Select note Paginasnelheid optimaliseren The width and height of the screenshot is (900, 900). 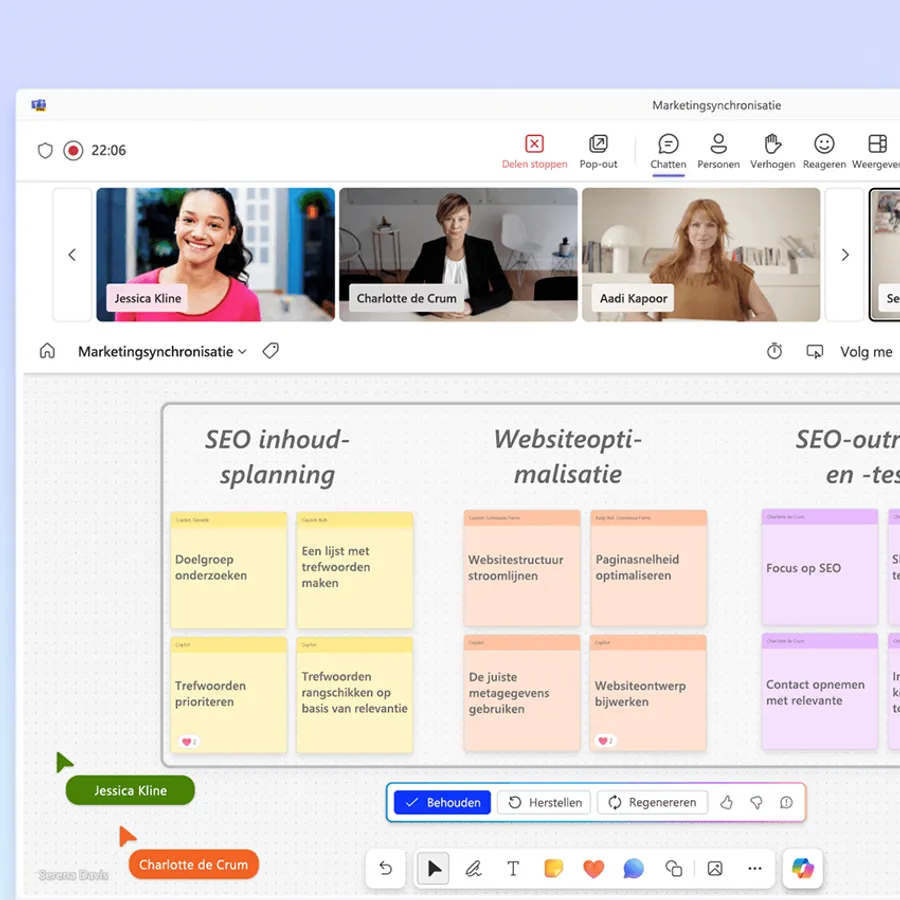click(x=649, y=568)
